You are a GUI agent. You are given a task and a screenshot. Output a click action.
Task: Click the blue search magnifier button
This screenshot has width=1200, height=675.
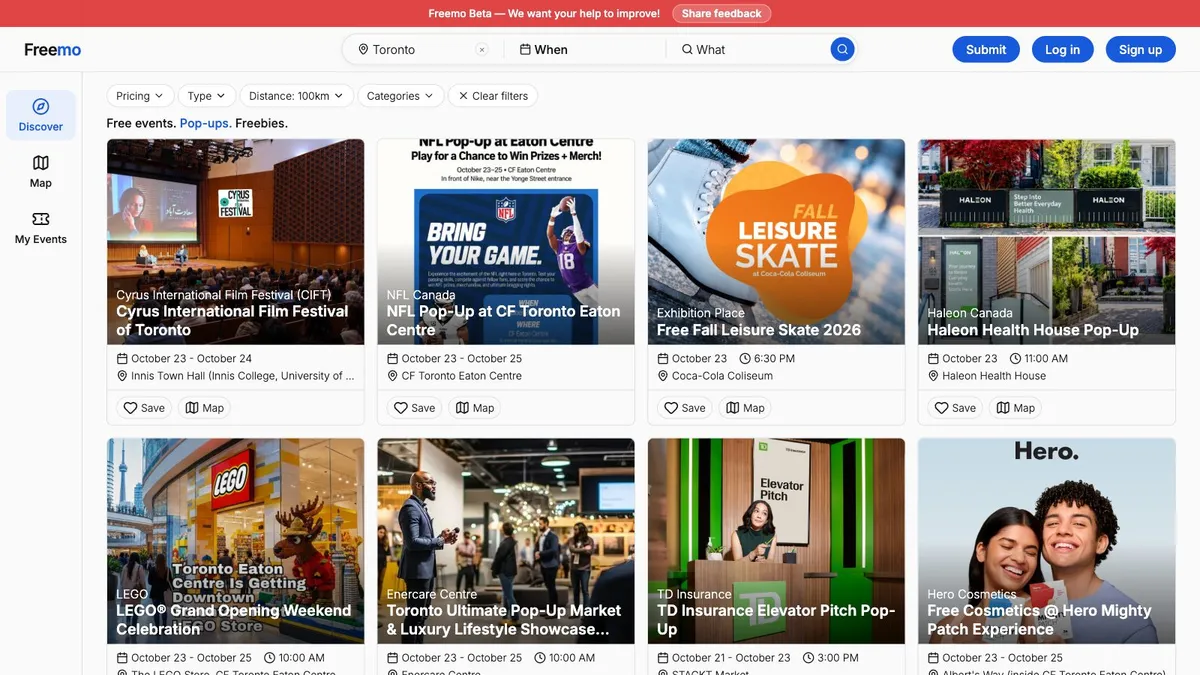tap(842, 49)
